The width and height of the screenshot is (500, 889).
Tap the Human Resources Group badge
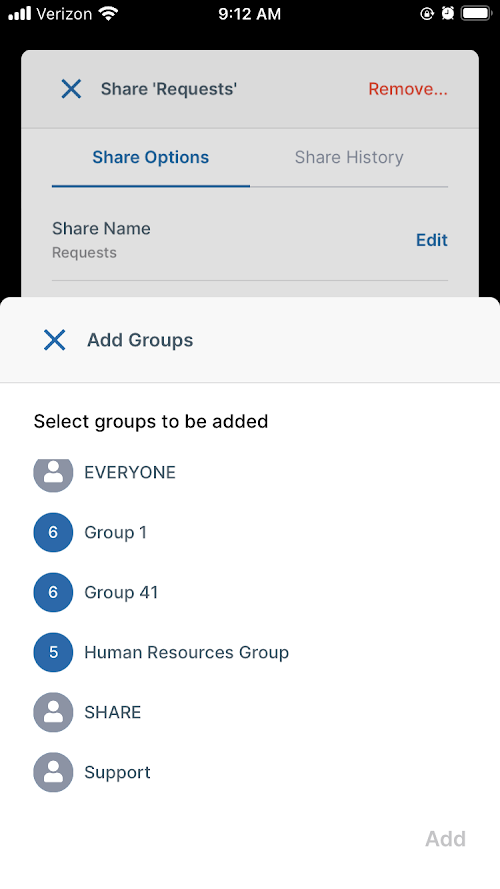(53, 653)
